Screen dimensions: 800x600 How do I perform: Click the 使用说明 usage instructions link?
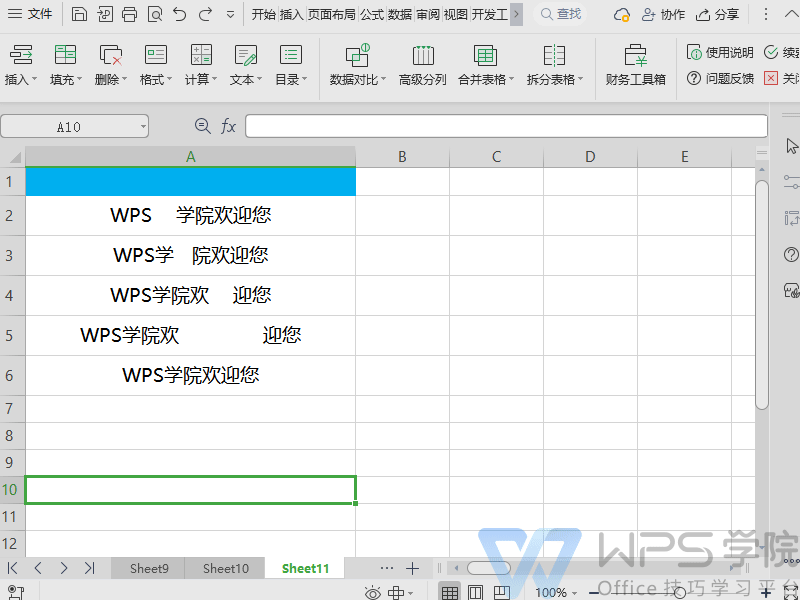720,52
